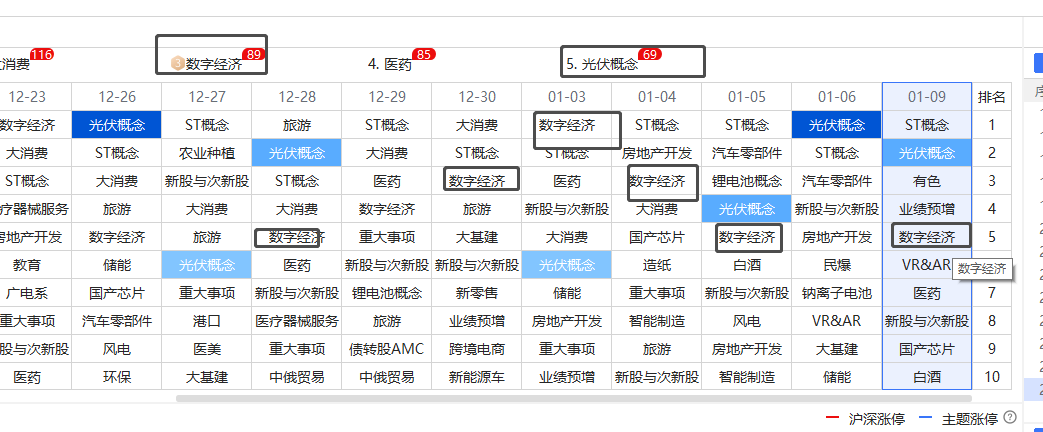Click rank number 1 in 排名 column
1043x432 pixels.
pyautogui.click(x=992, y=125)
